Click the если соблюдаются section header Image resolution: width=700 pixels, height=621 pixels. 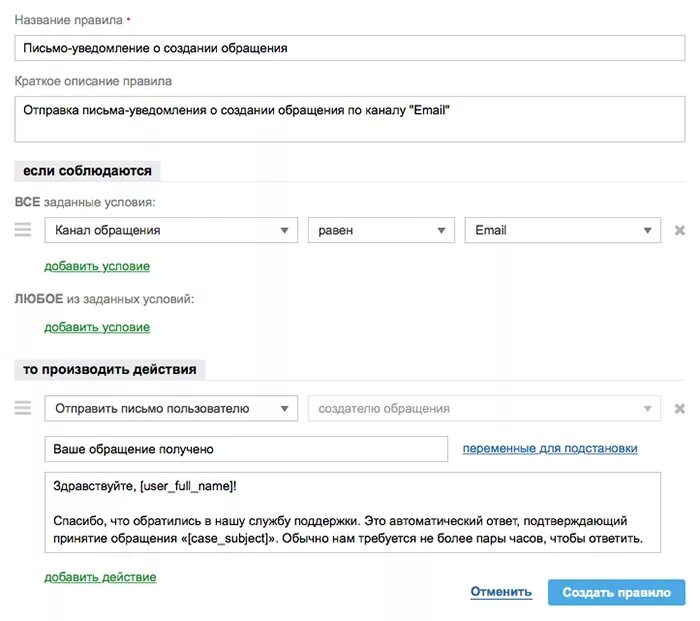coord(88,171)
